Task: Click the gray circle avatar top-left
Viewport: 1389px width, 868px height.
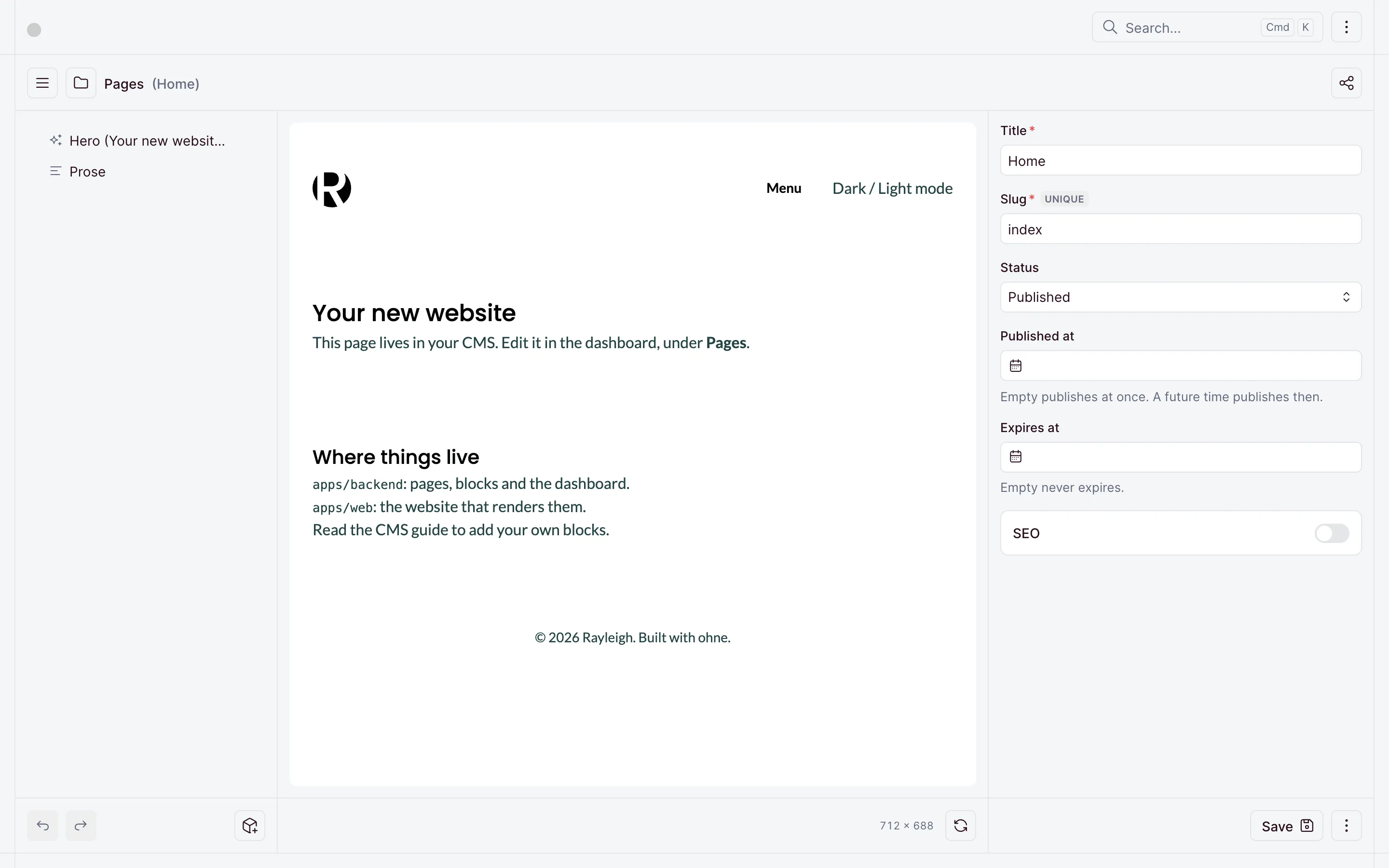Action: pyautogui.click(x=34, y=30)
